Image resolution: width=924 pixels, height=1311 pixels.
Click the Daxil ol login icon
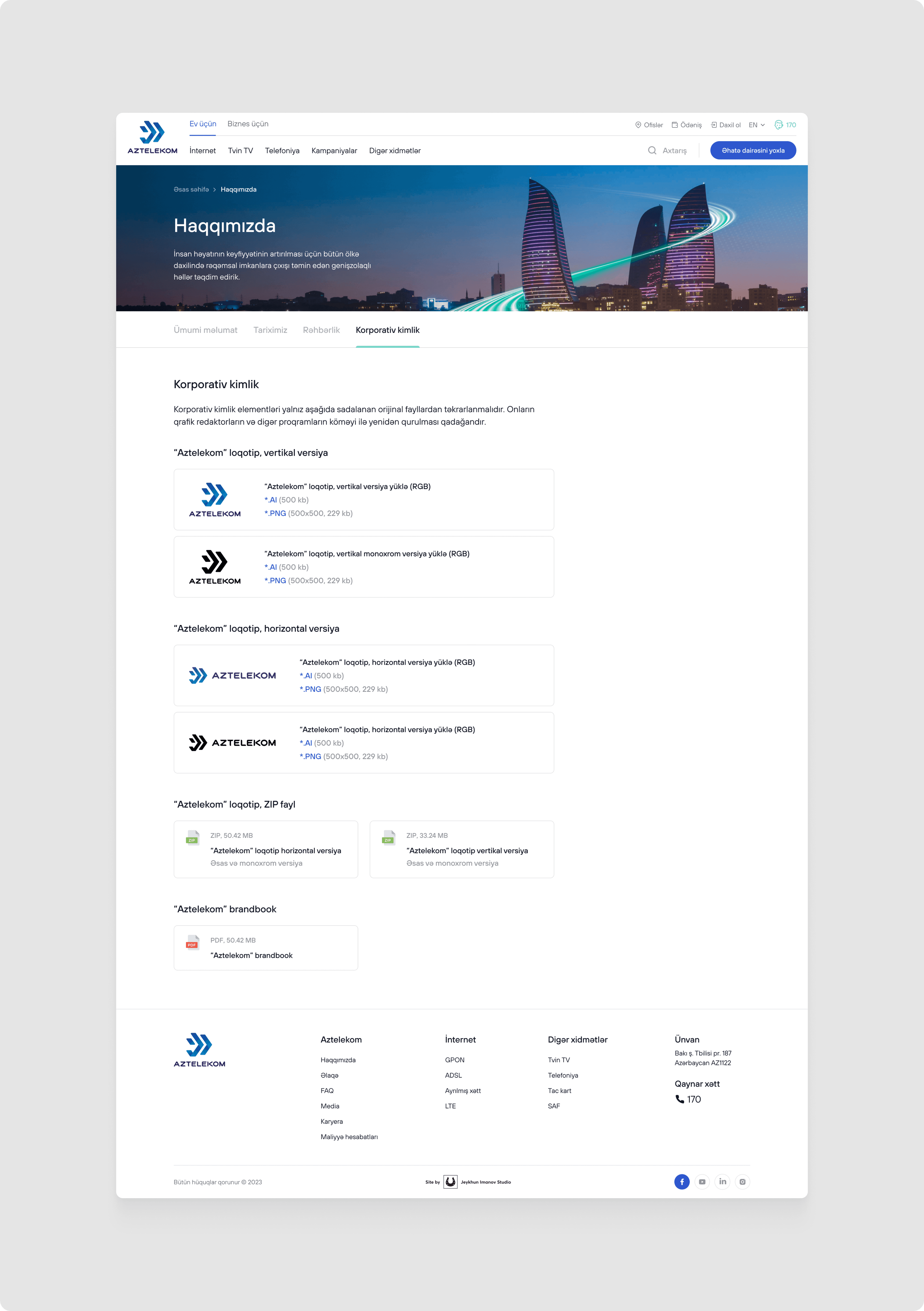(714, 125)
